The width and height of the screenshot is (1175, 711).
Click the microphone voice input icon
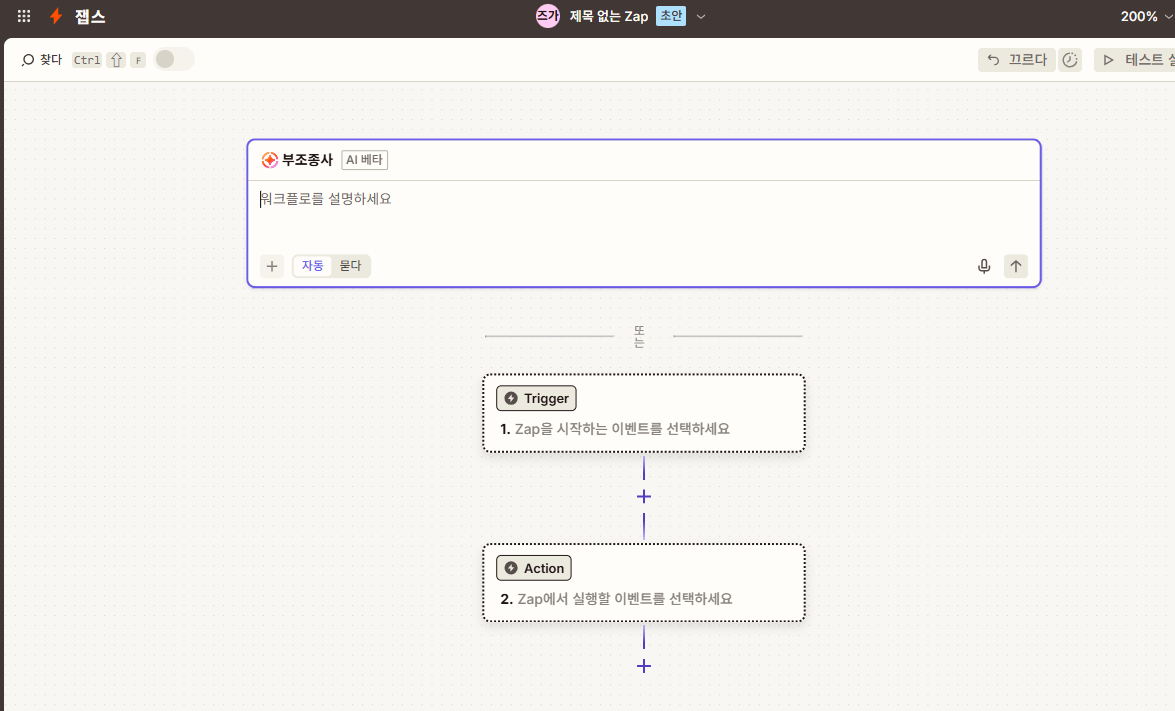pos(984,266)
